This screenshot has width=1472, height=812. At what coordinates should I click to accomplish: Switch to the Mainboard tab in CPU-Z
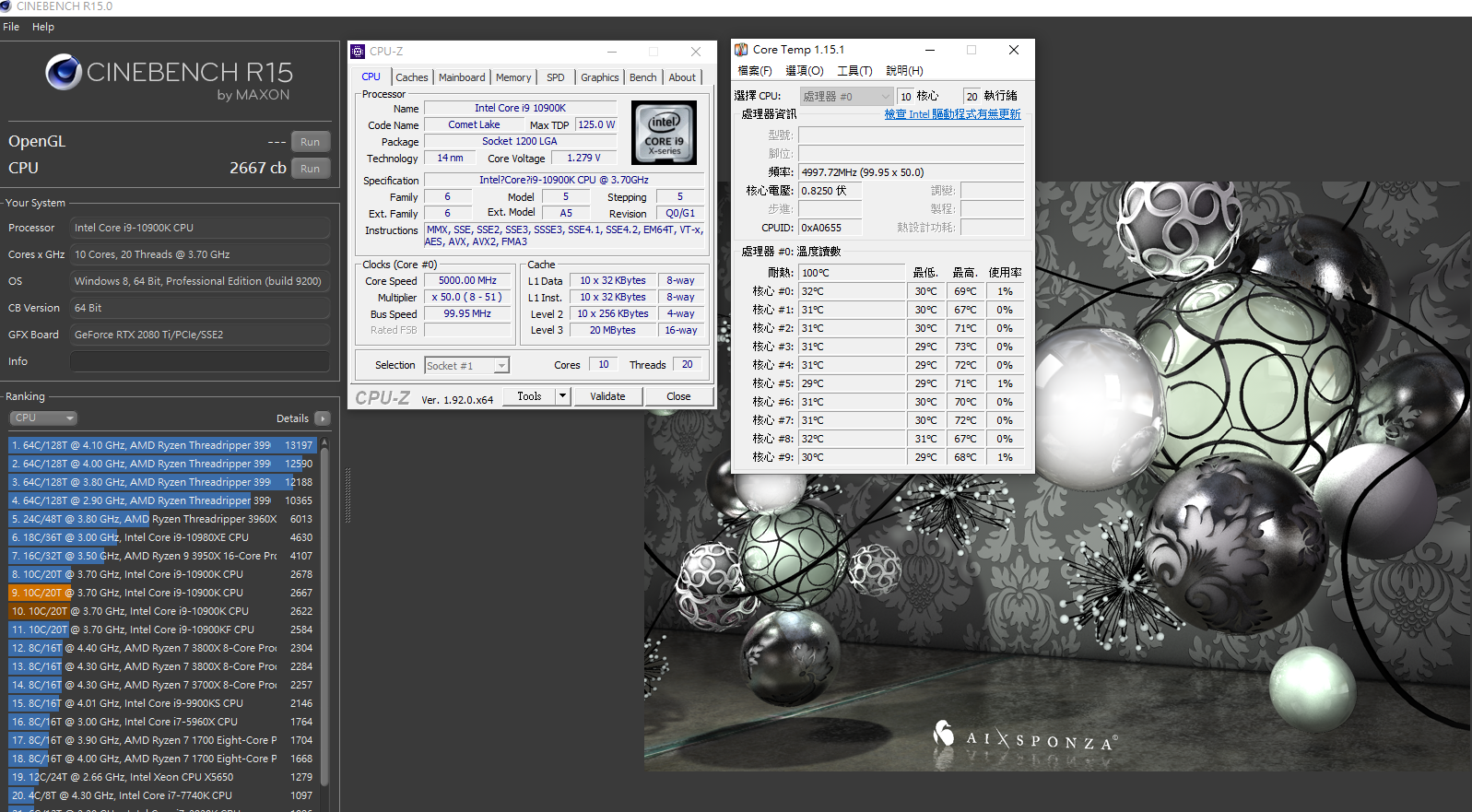click(462, 77)
